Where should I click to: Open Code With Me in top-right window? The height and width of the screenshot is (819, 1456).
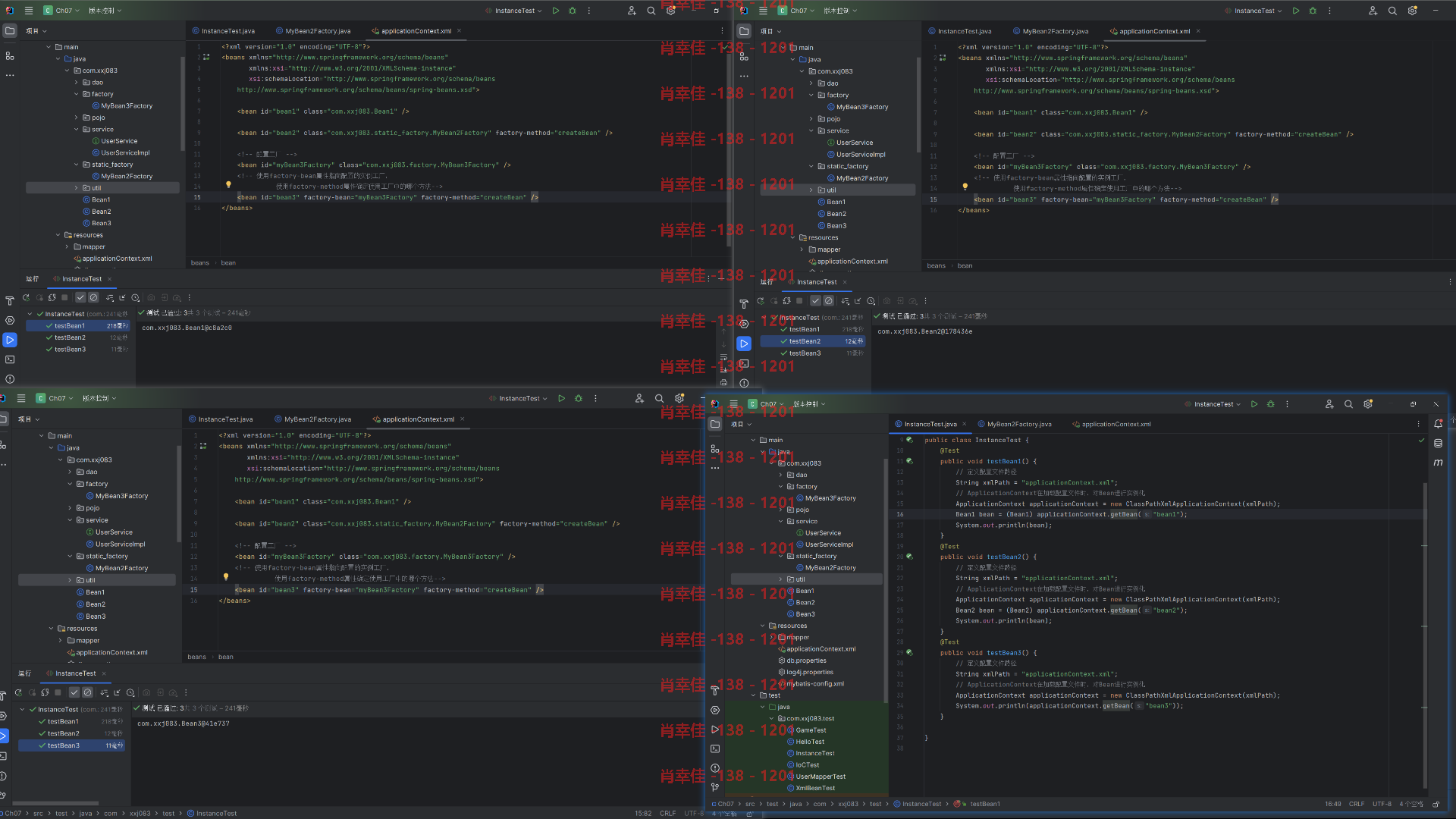[x=1373, y=11]
